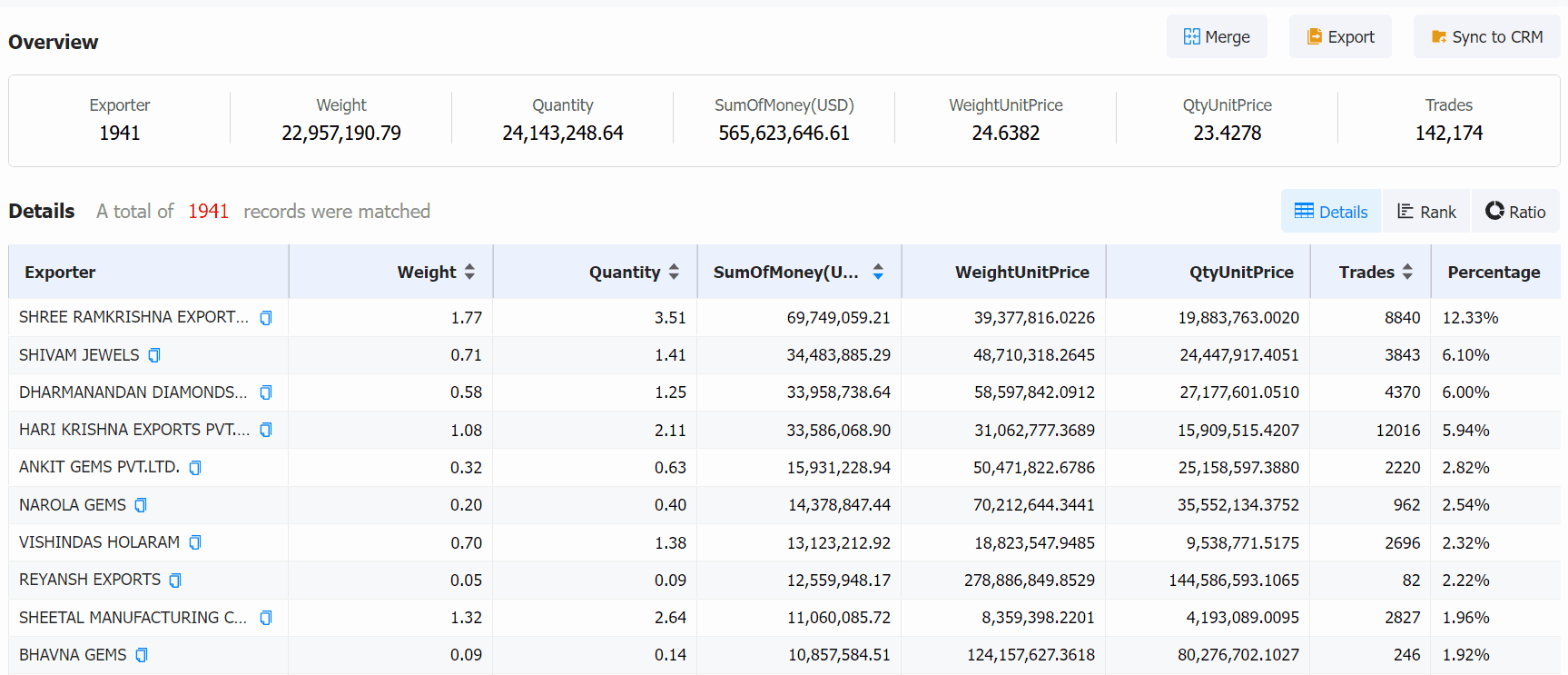Copy DHARMANANDAN DIAMONDS name icon
This screenshot has height=675, width=1568.
click(266, 392)
